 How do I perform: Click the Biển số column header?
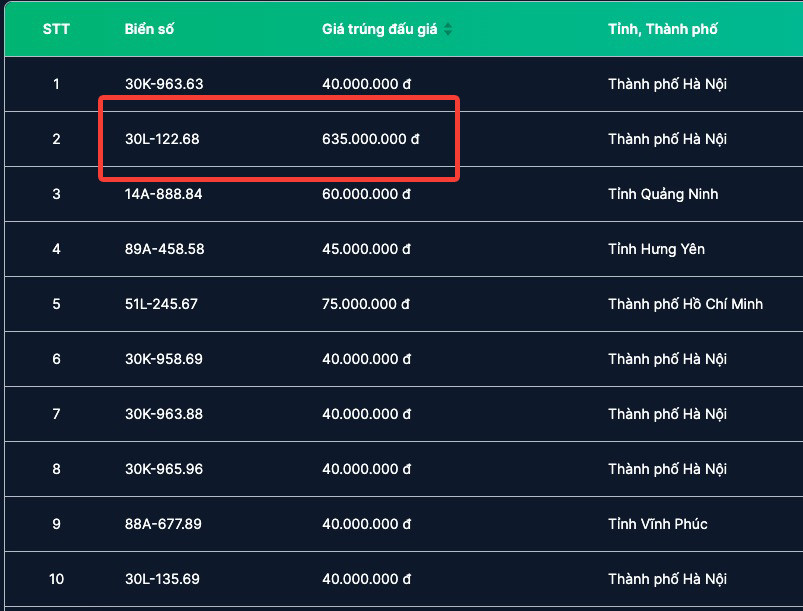tap(150, 29)
